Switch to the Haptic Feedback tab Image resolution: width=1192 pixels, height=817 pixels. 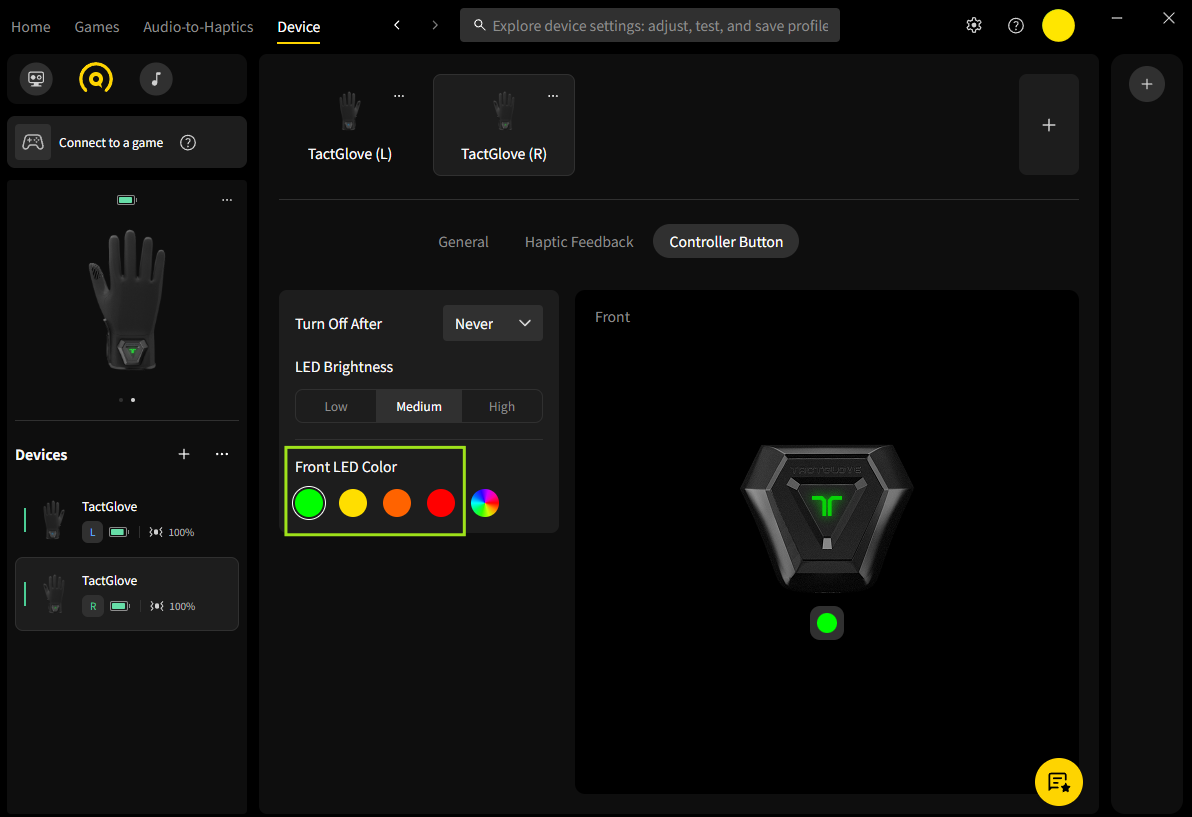[x=579, y=242]
